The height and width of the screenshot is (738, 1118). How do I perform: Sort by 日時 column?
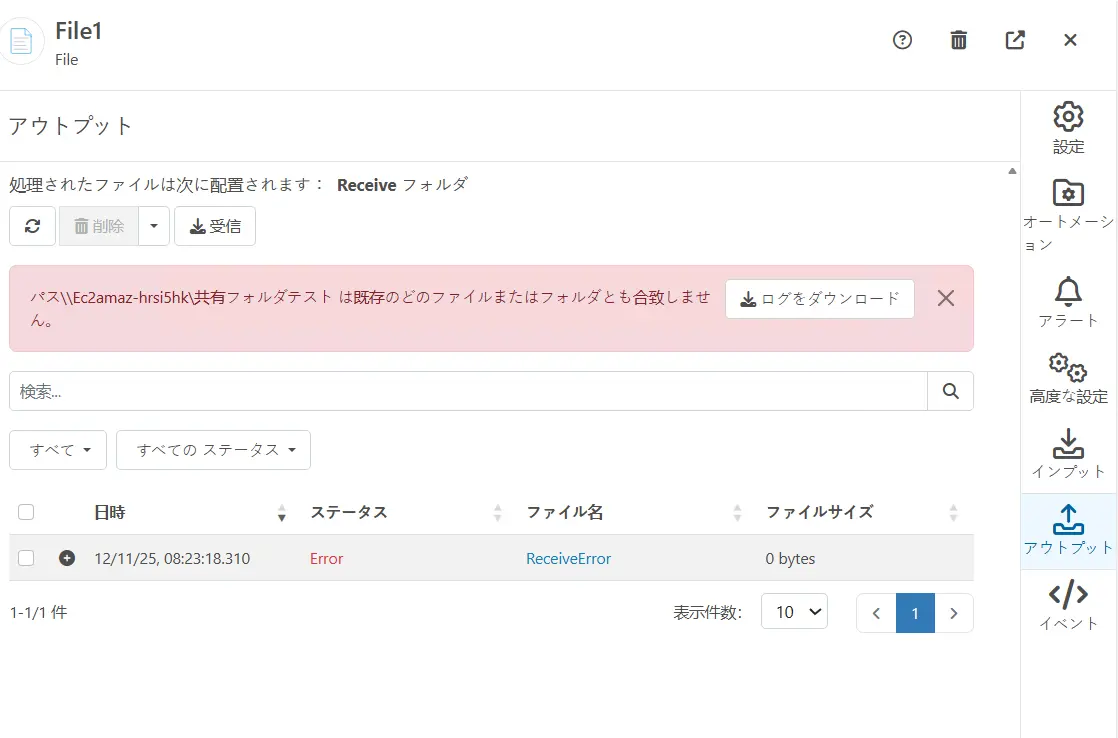(x=282, y=513)
